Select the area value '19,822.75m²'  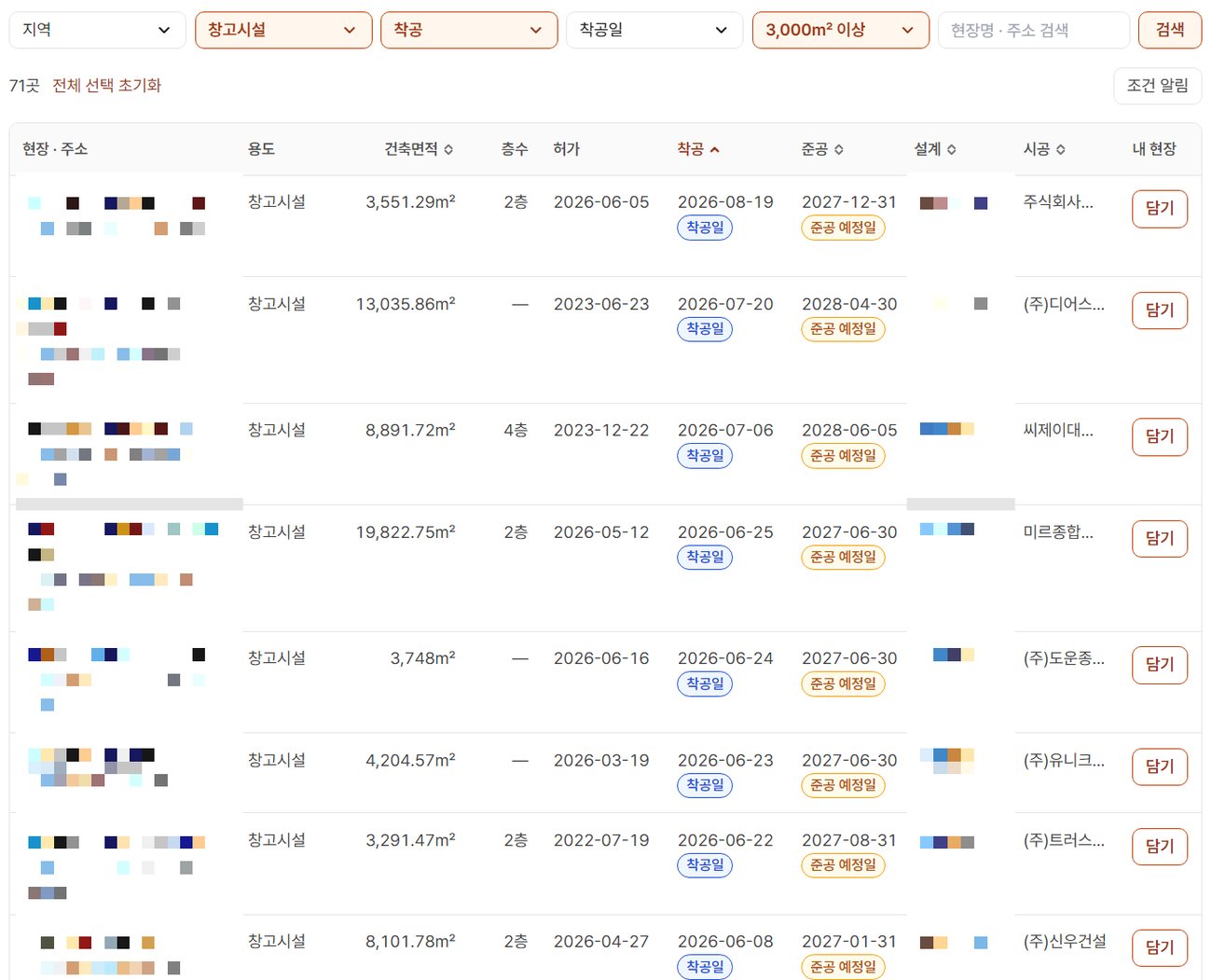(406, 531)
